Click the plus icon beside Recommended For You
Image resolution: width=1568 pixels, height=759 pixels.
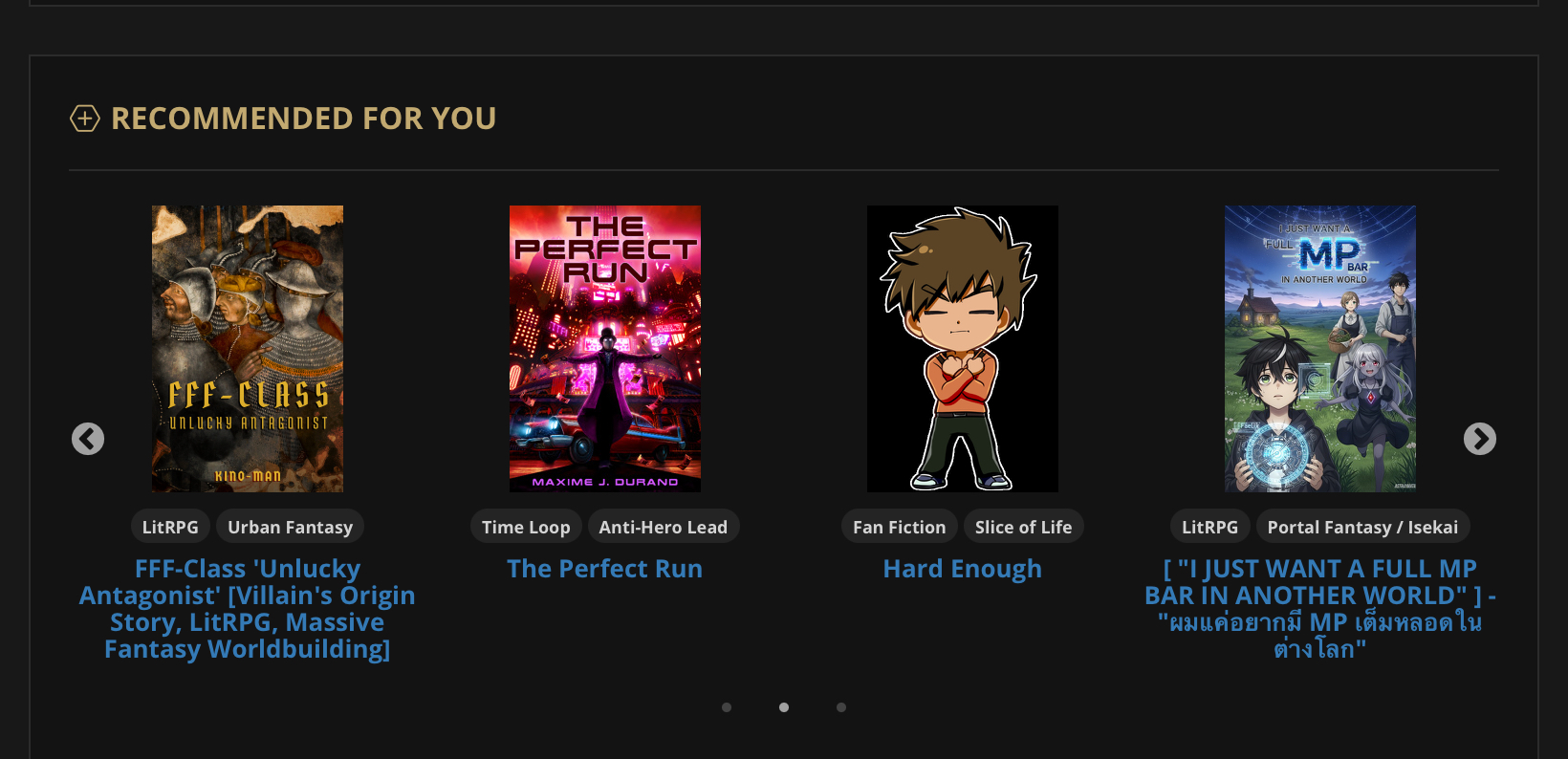[x=85, y=119]
